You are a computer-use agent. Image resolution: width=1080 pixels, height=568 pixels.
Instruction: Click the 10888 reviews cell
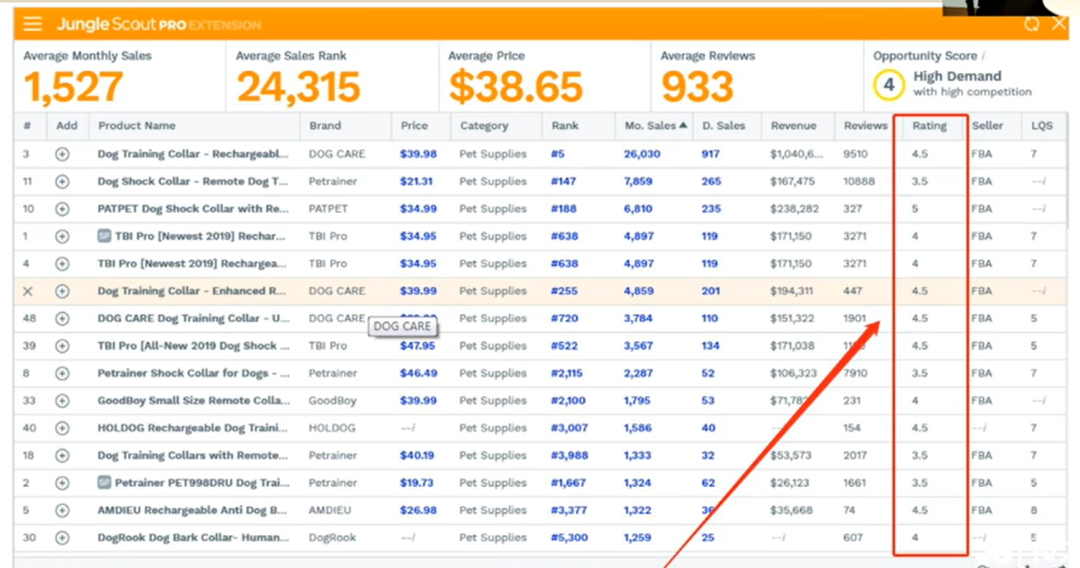(859, 181)
